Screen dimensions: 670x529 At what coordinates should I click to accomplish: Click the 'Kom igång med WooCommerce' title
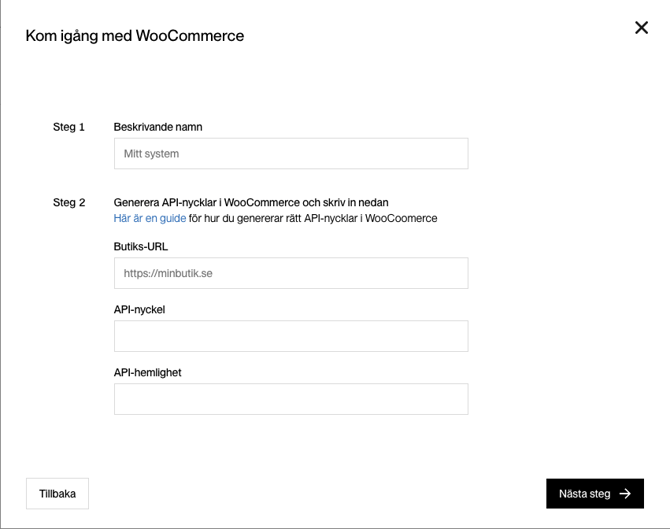pos(134,36)
